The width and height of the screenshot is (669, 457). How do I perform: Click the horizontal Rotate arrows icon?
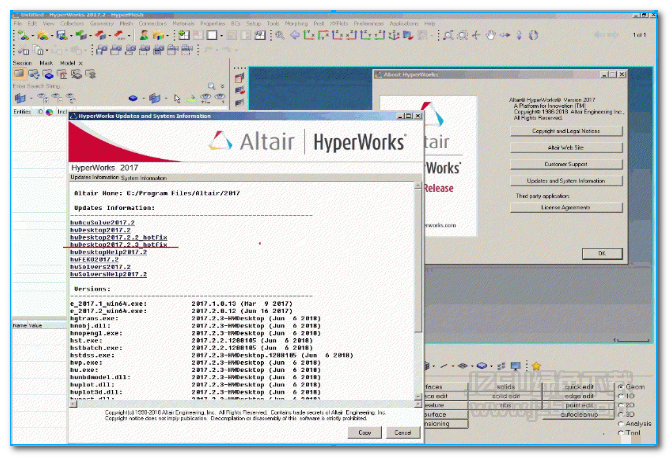point(505,35)
